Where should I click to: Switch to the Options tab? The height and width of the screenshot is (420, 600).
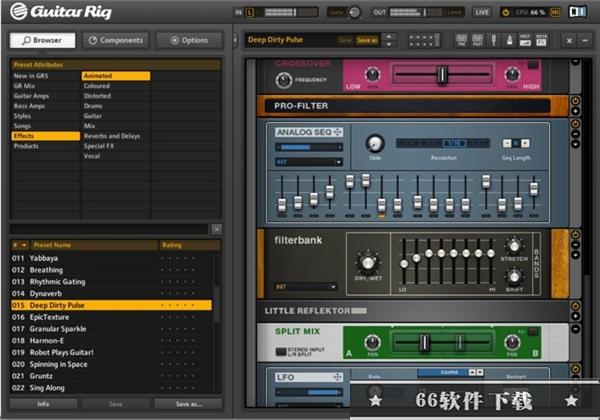[x=189, y=40]
